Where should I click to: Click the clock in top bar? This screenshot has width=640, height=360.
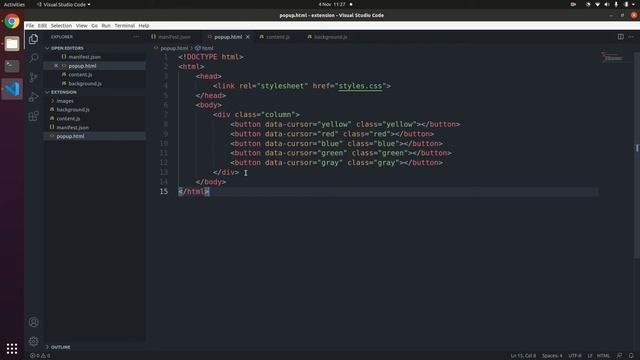pyautogui.click(x=332, y=4)
